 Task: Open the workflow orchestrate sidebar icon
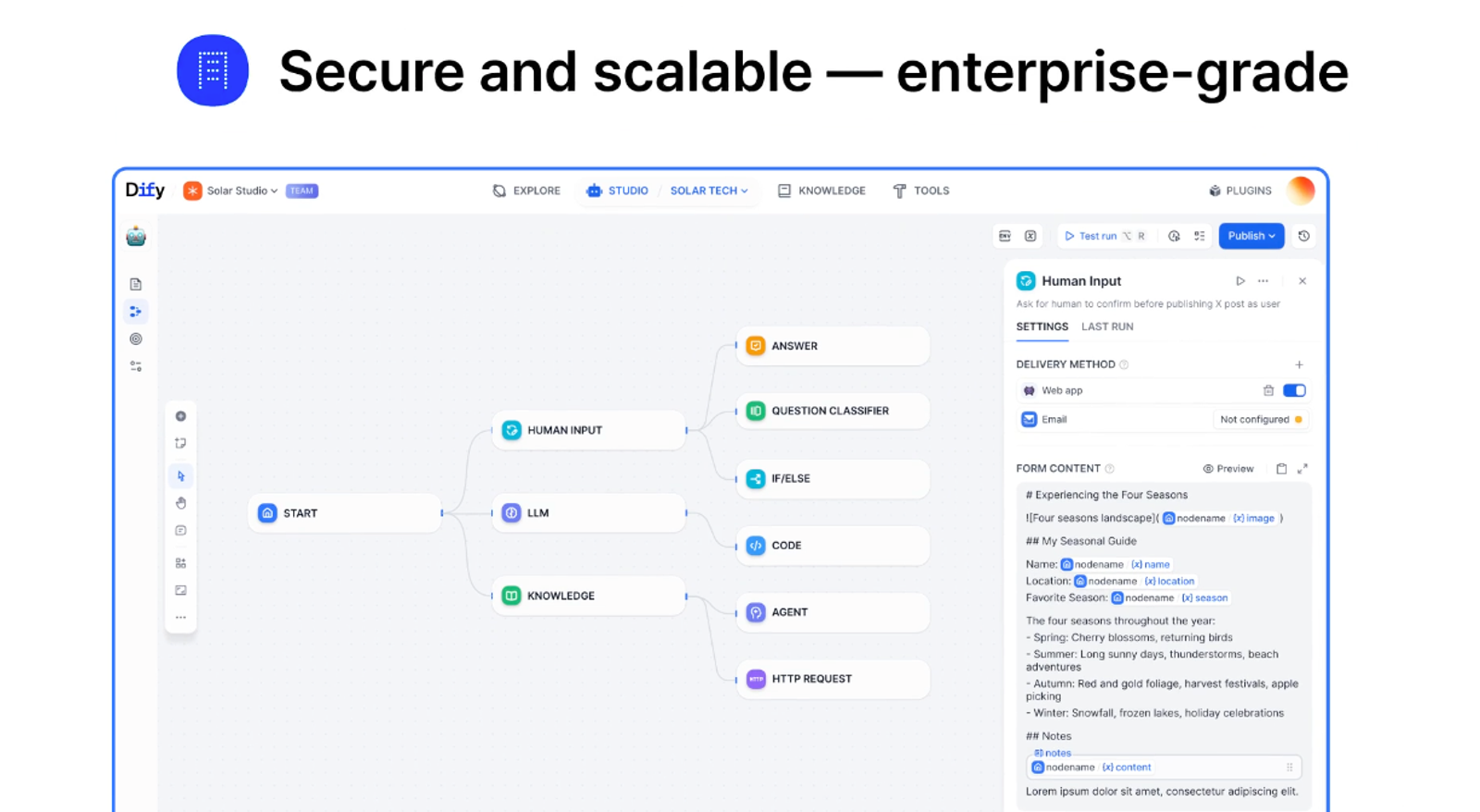tap(136, 312)
